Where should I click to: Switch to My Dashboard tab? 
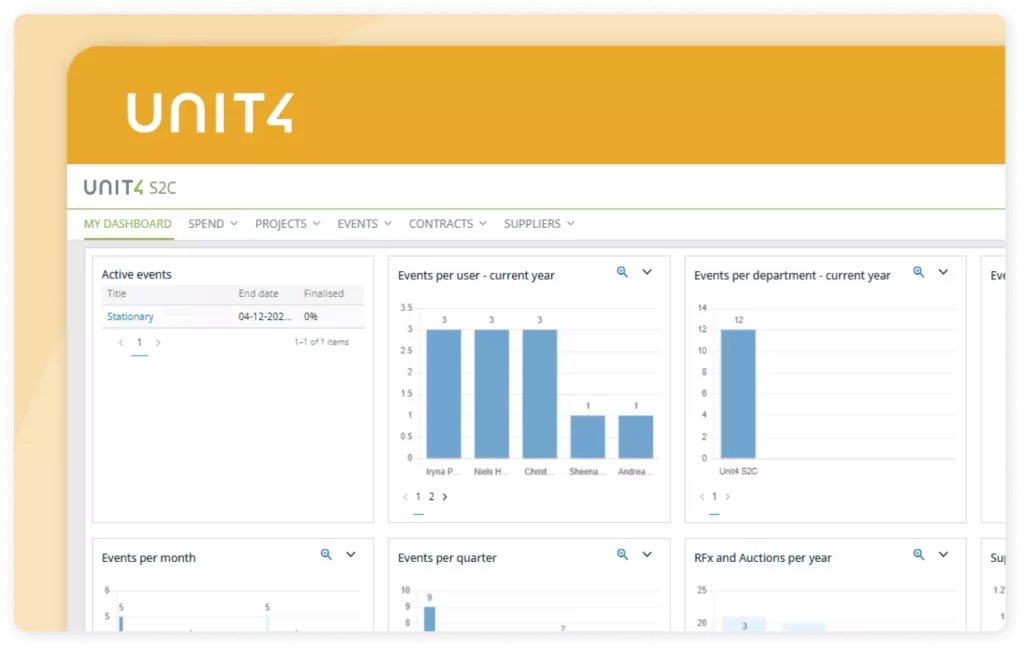click(x=128, y=223)
